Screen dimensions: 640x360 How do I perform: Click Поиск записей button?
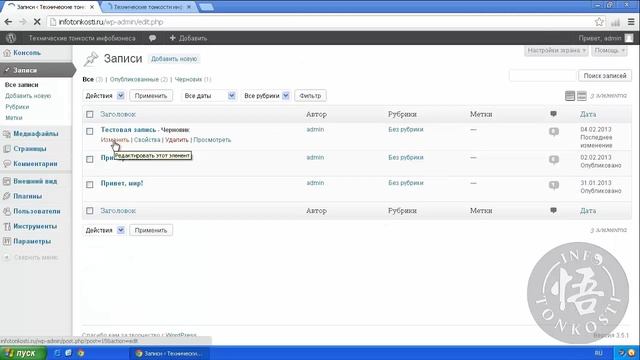click(x=605, y=76)
